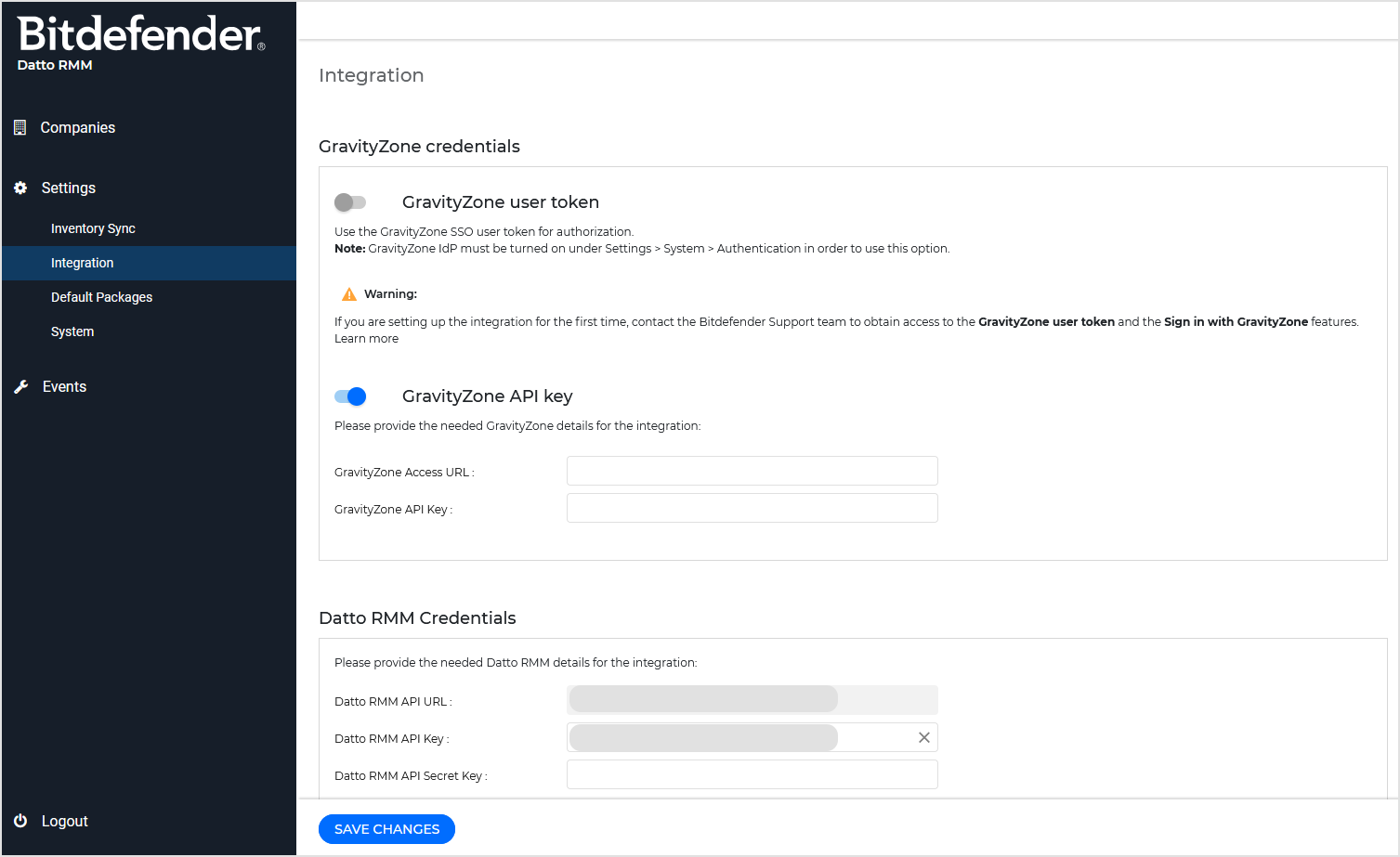Clear the Datto RMM API Key field
1400x857 pixels.
(x=923, y=737)
